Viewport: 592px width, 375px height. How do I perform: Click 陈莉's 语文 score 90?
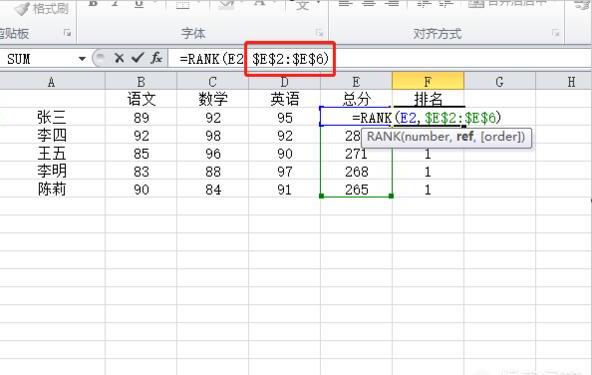(141, 189)
